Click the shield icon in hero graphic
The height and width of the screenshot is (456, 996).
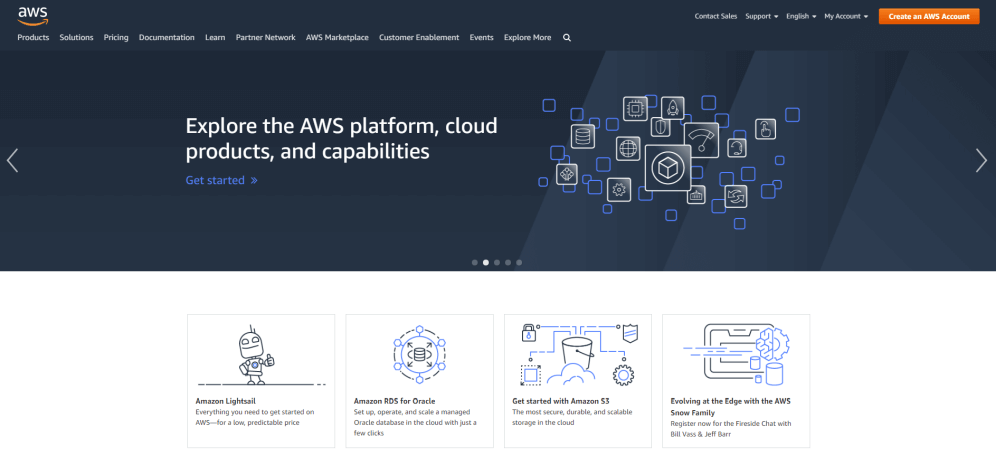tap(661, 128)
